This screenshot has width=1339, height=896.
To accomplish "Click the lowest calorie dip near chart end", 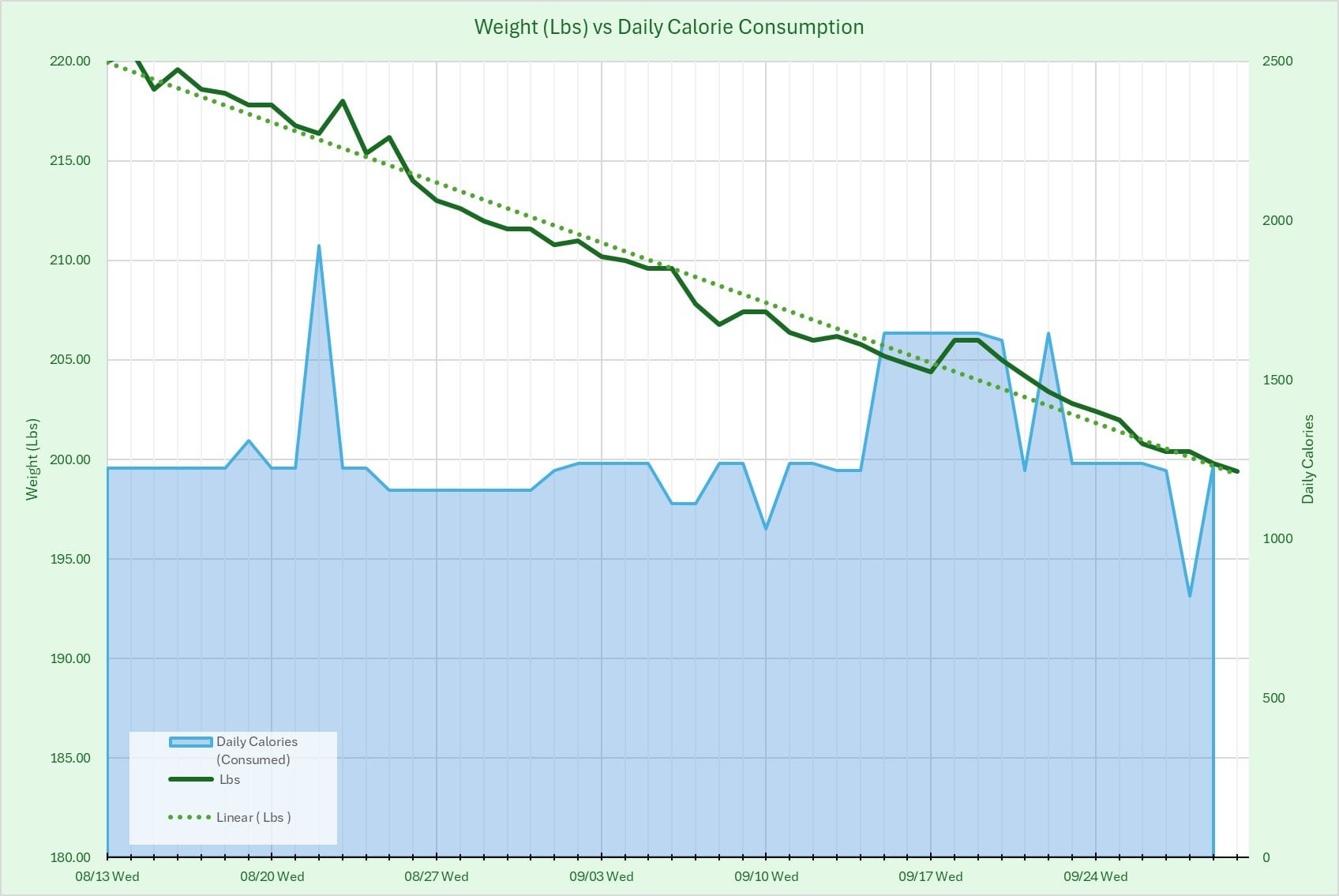I will pyautogui.click(x=1190, y=595).
